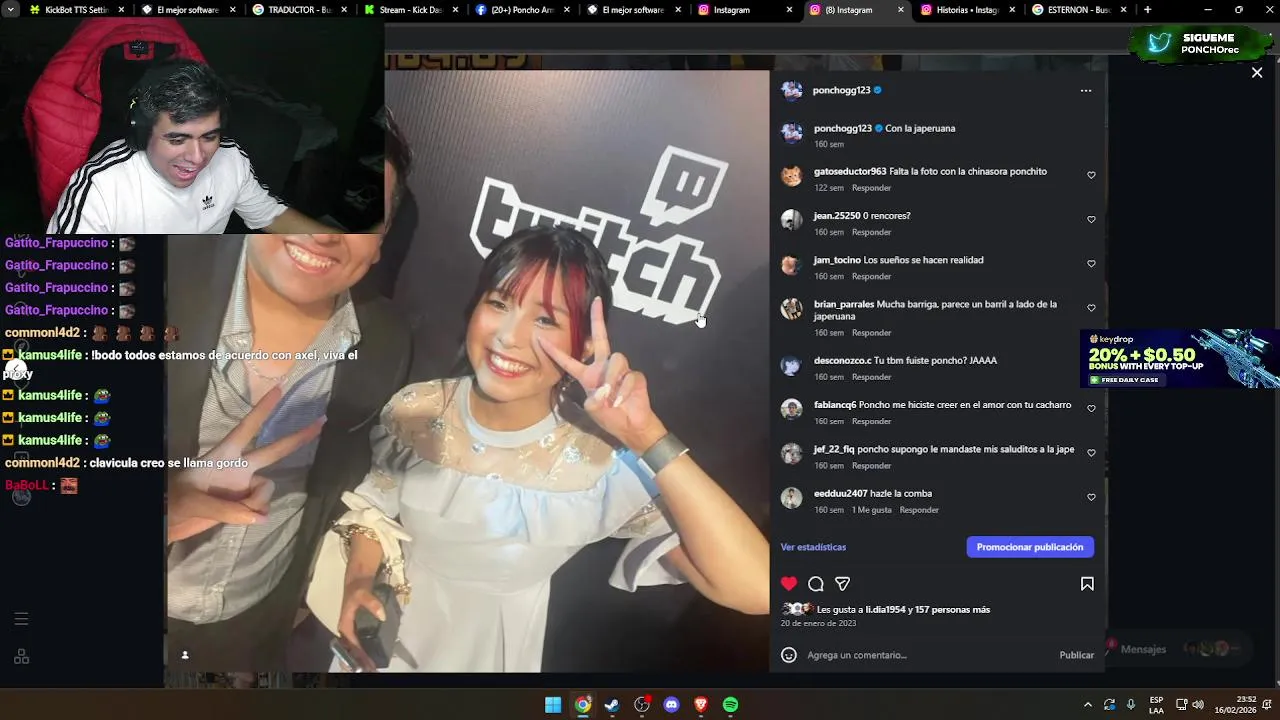Open Discord from the taskbar

671,705
